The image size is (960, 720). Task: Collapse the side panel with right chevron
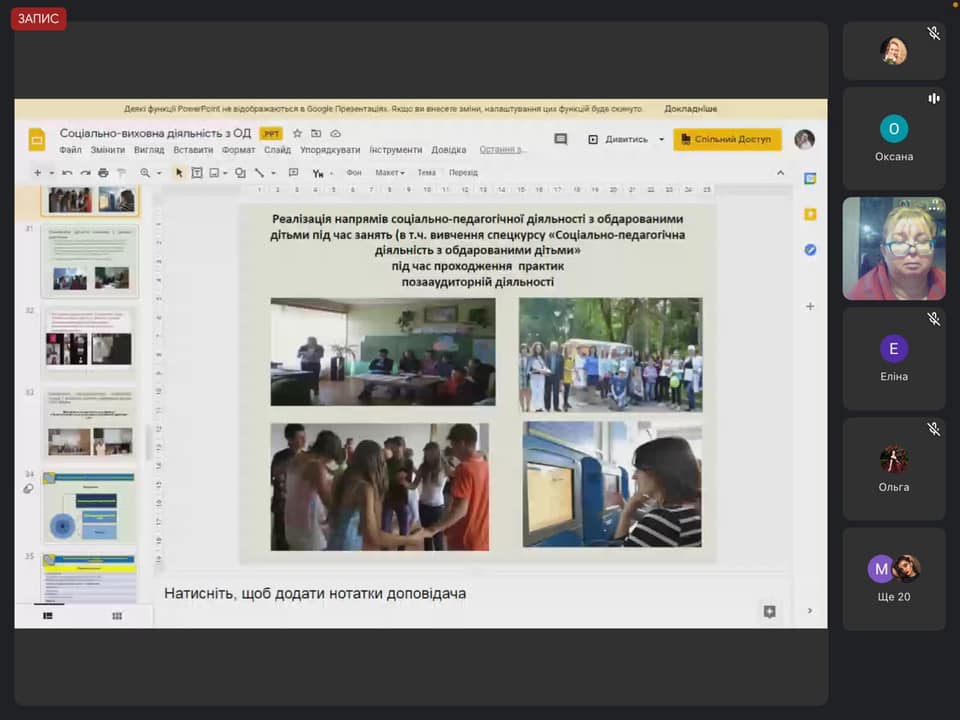click(x=810, y=611)
